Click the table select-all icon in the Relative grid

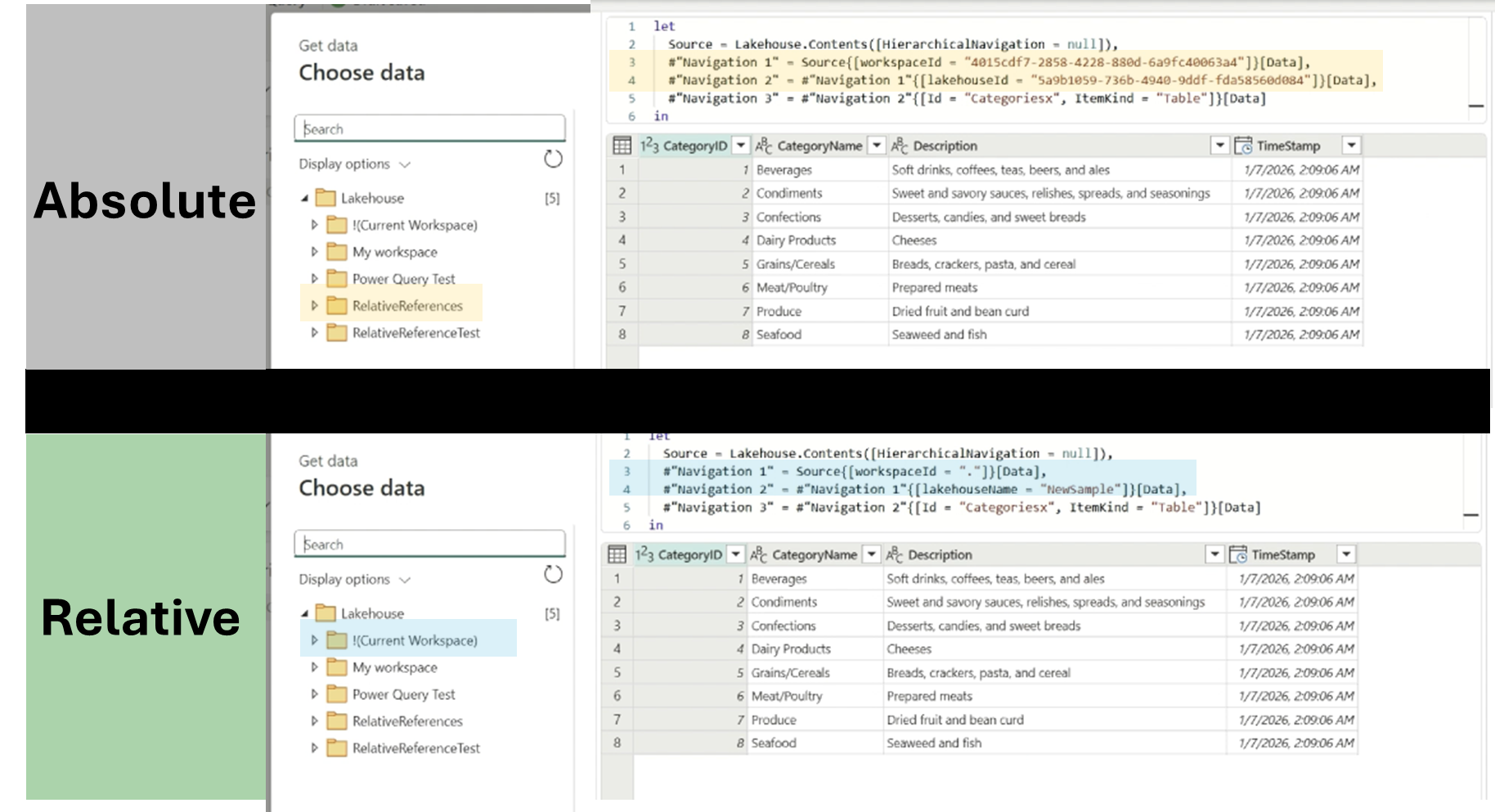tap(617, 554)
